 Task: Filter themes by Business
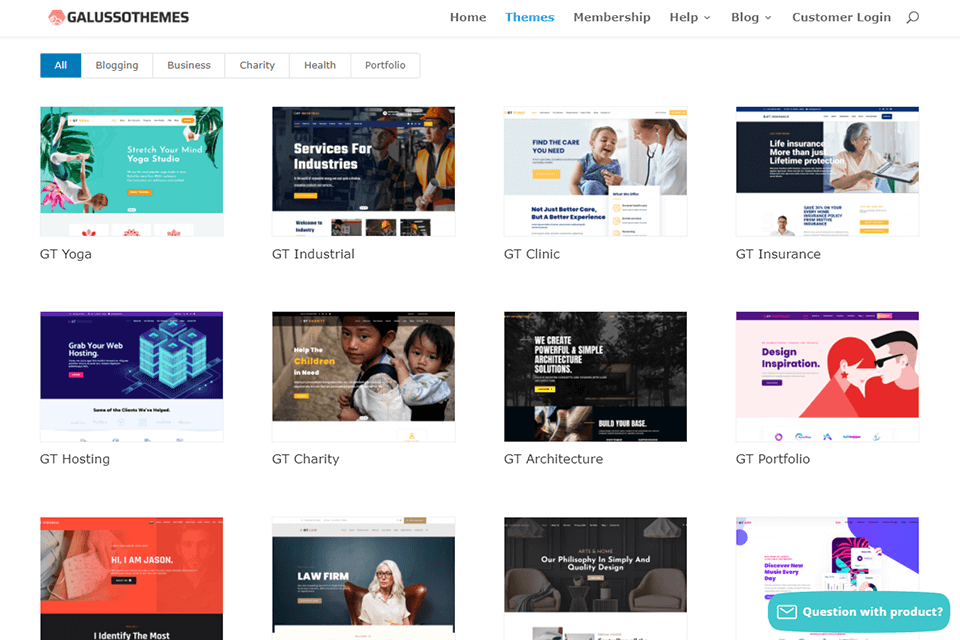point(189,66)
